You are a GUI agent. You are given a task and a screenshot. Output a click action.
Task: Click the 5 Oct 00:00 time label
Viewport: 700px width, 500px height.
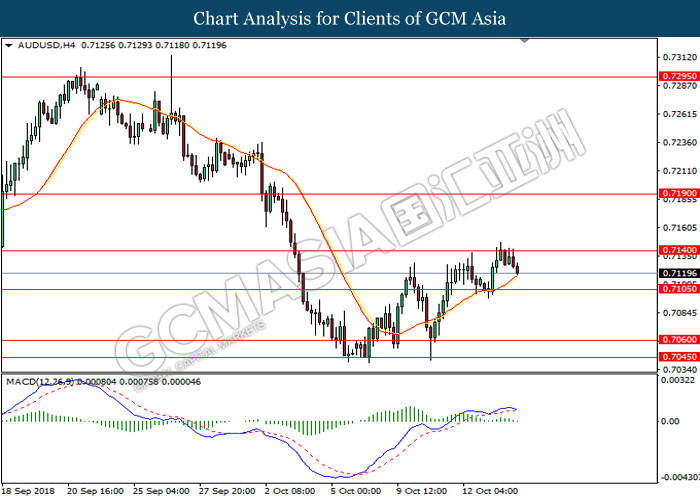click(x=356, y=491)
